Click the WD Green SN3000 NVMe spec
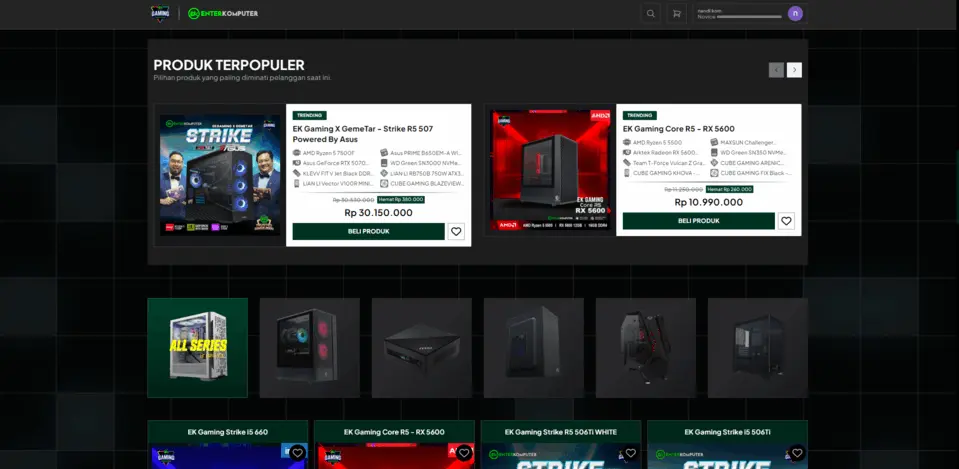Image resolution: width=959 pixels, height=469 pixels. point(421,163)
